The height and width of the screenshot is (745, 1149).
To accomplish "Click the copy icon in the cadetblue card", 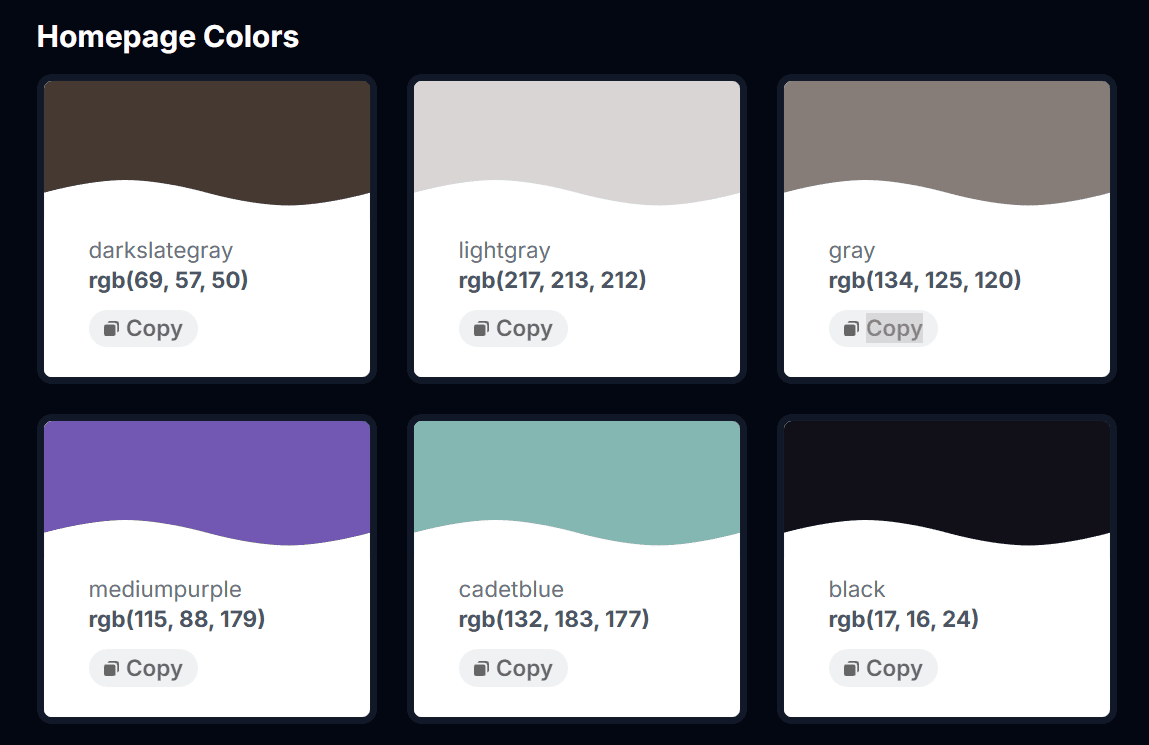I will pyautogui.click(x=479, y=667).
